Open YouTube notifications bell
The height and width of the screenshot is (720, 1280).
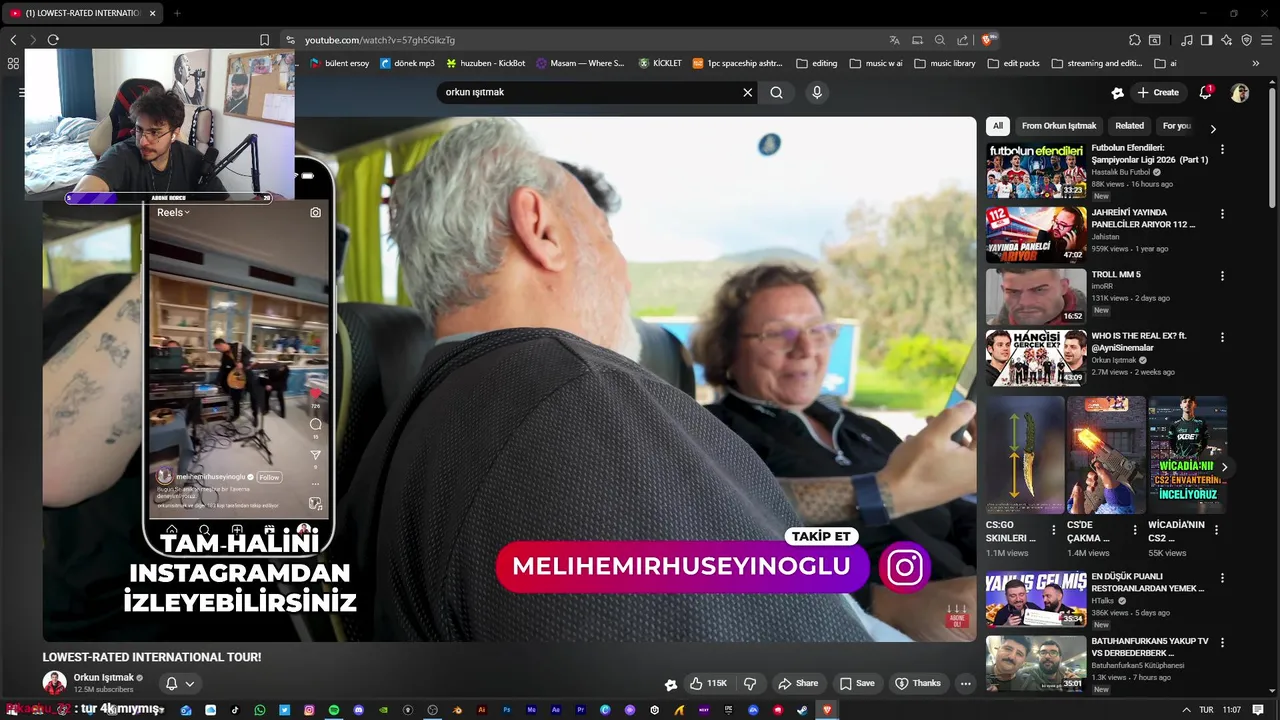click(1205, 92)
